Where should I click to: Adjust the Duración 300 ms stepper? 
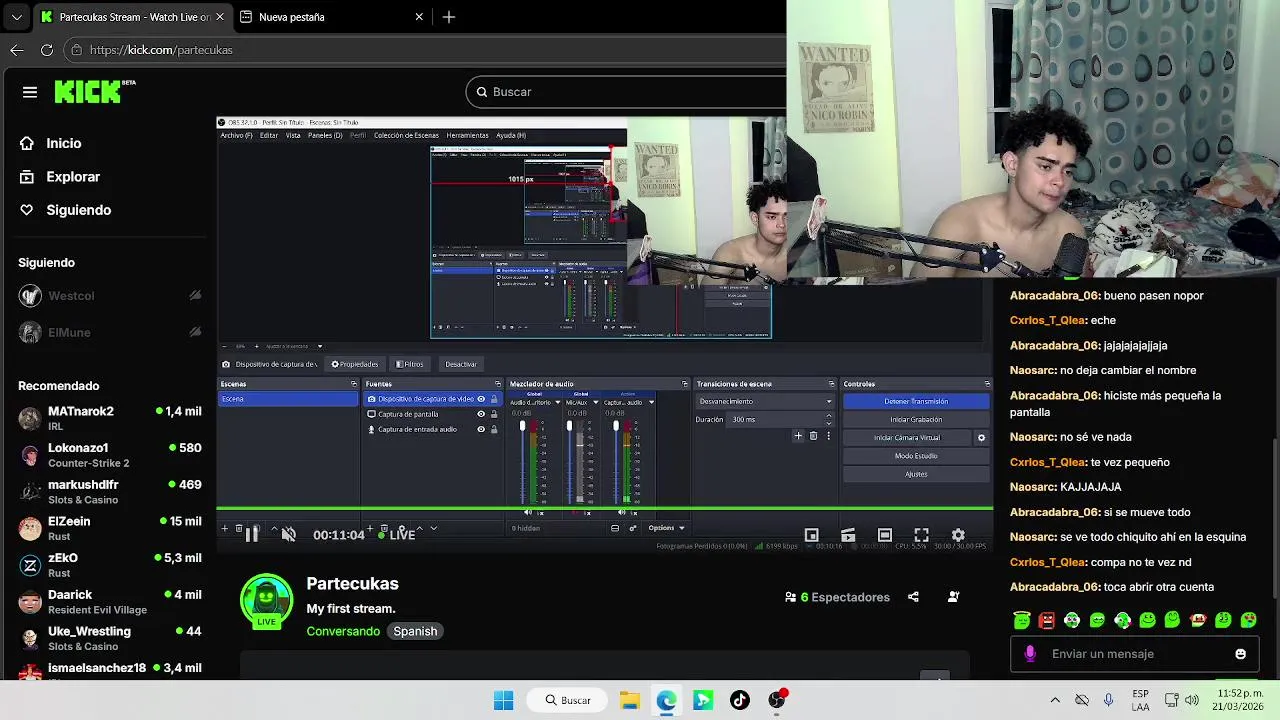pos(828,420)
